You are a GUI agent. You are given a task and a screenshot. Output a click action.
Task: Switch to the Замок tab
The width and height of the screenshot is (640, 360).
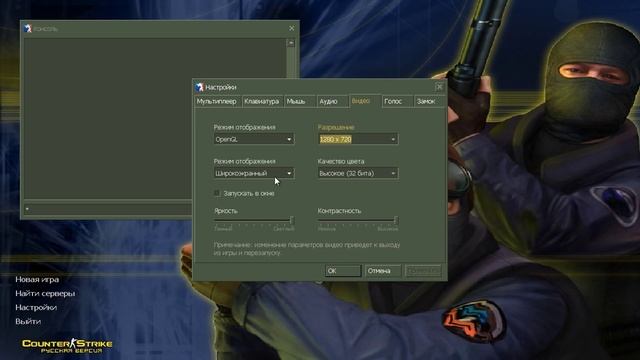[429, 101]
